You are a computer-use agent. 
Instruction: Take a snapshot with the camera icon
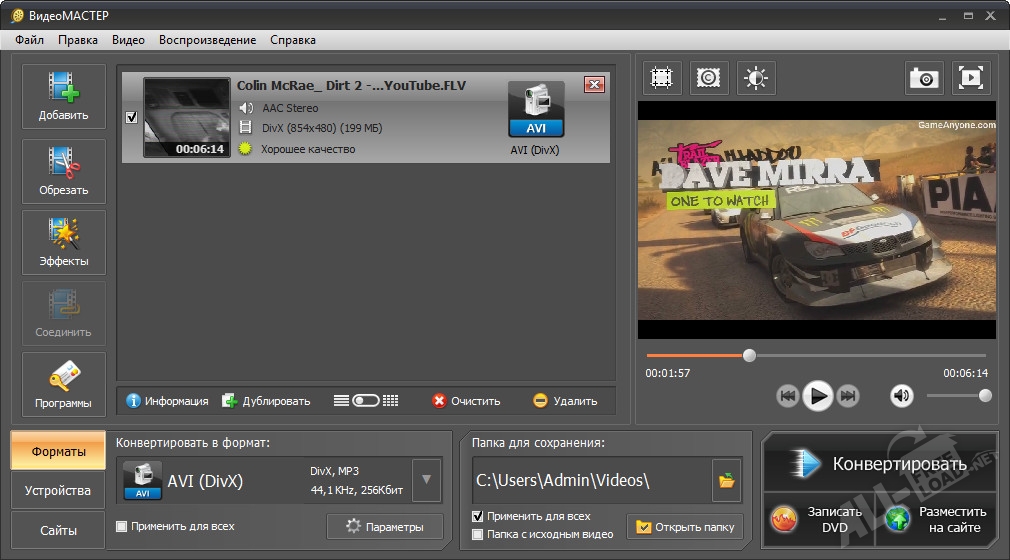tap(923, 78)
